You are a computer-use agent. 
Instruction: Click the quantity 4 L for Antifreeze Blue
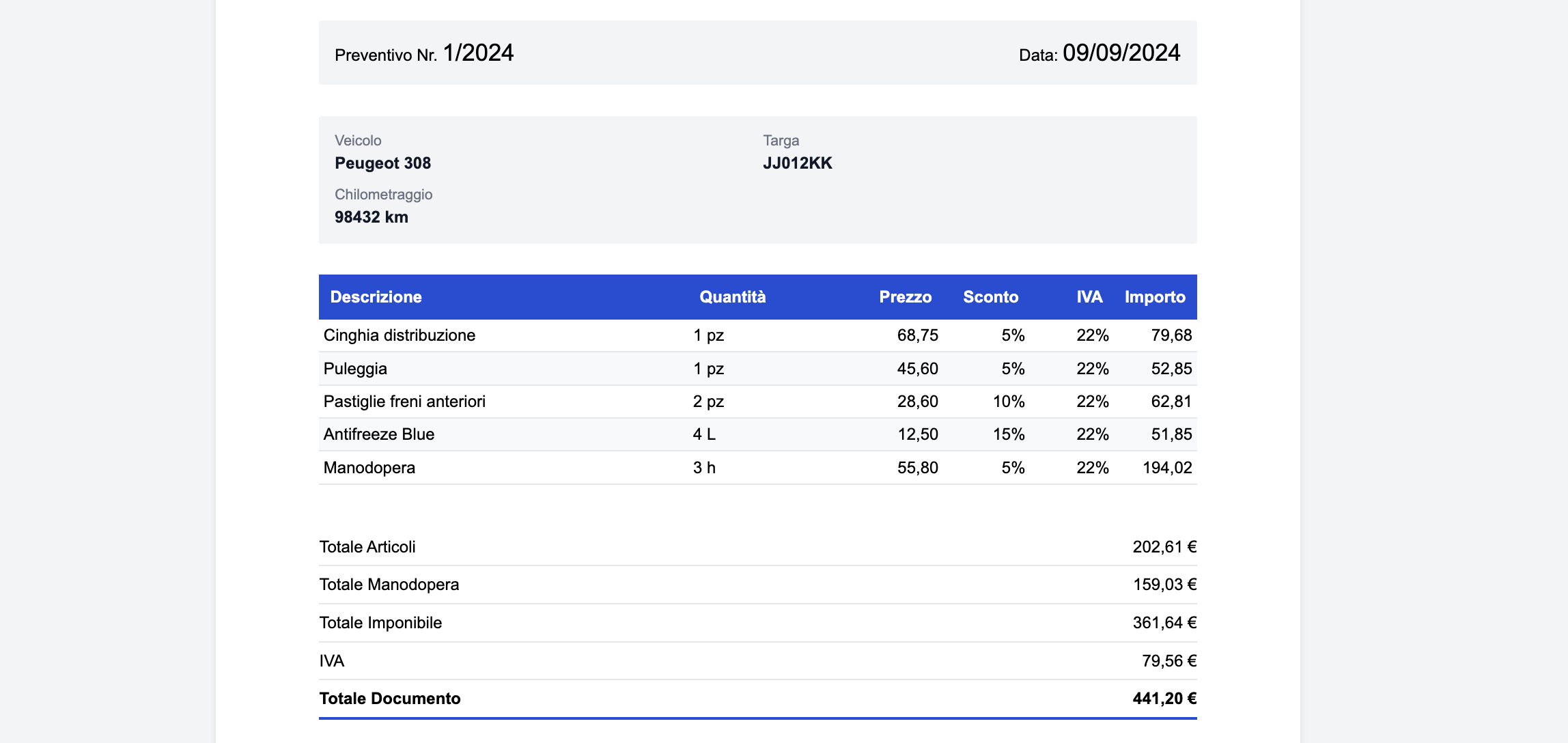coord(704,434)
